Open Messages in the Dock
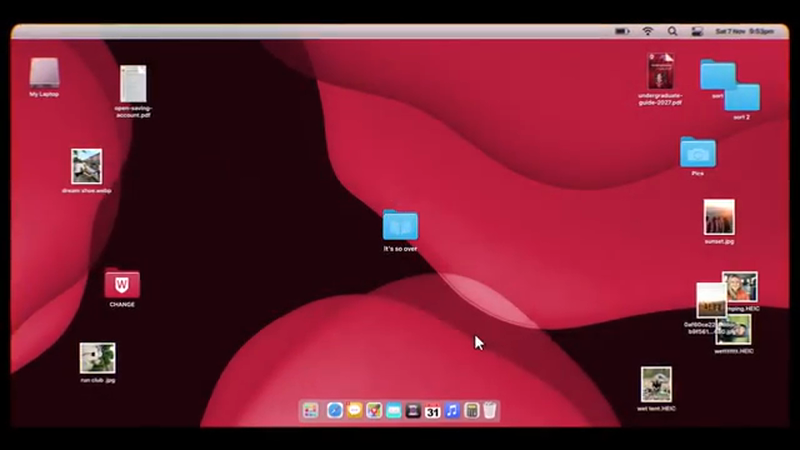Viewport: 800px width, 450px height. tap(354, 411)
